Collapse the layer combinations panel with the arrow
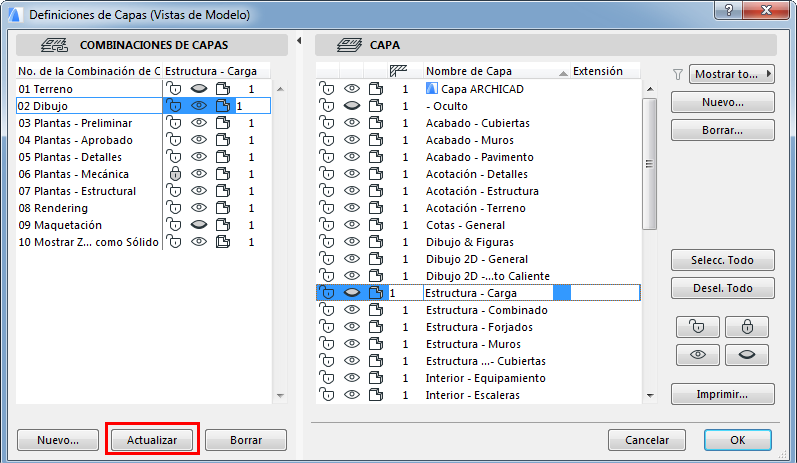 pos(301,41)
